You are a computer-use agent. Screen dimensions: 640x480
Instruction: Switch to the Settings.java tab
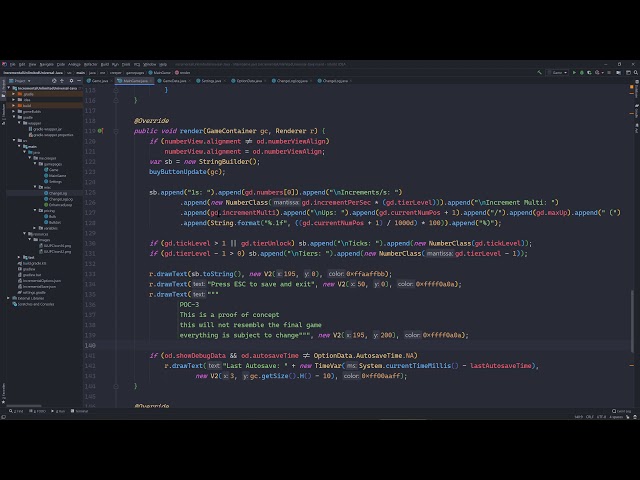209,81
